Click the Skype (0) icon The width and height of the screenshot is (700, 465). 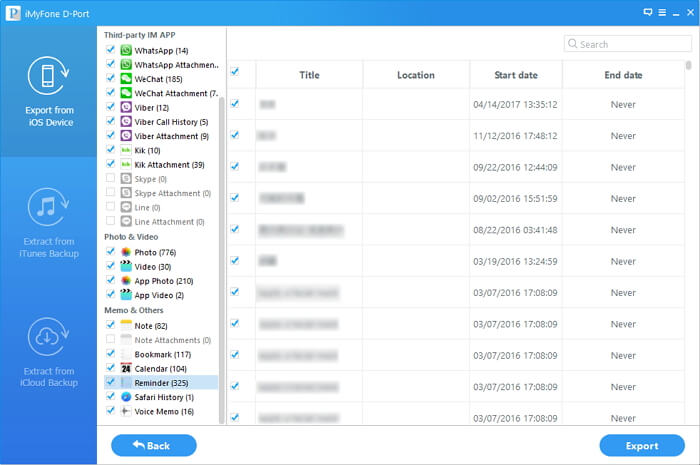pos(126,179)
